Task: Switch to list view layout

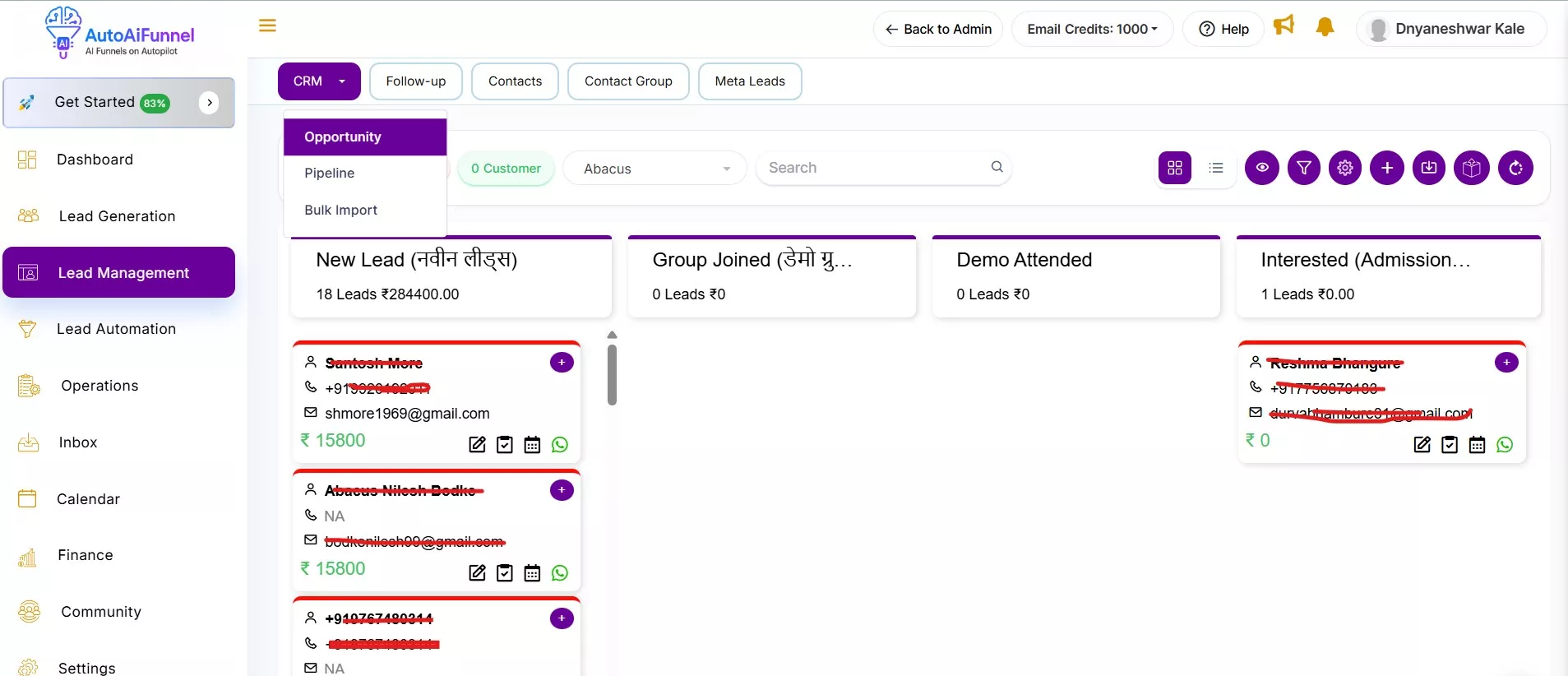Action: pos(1216,168)
